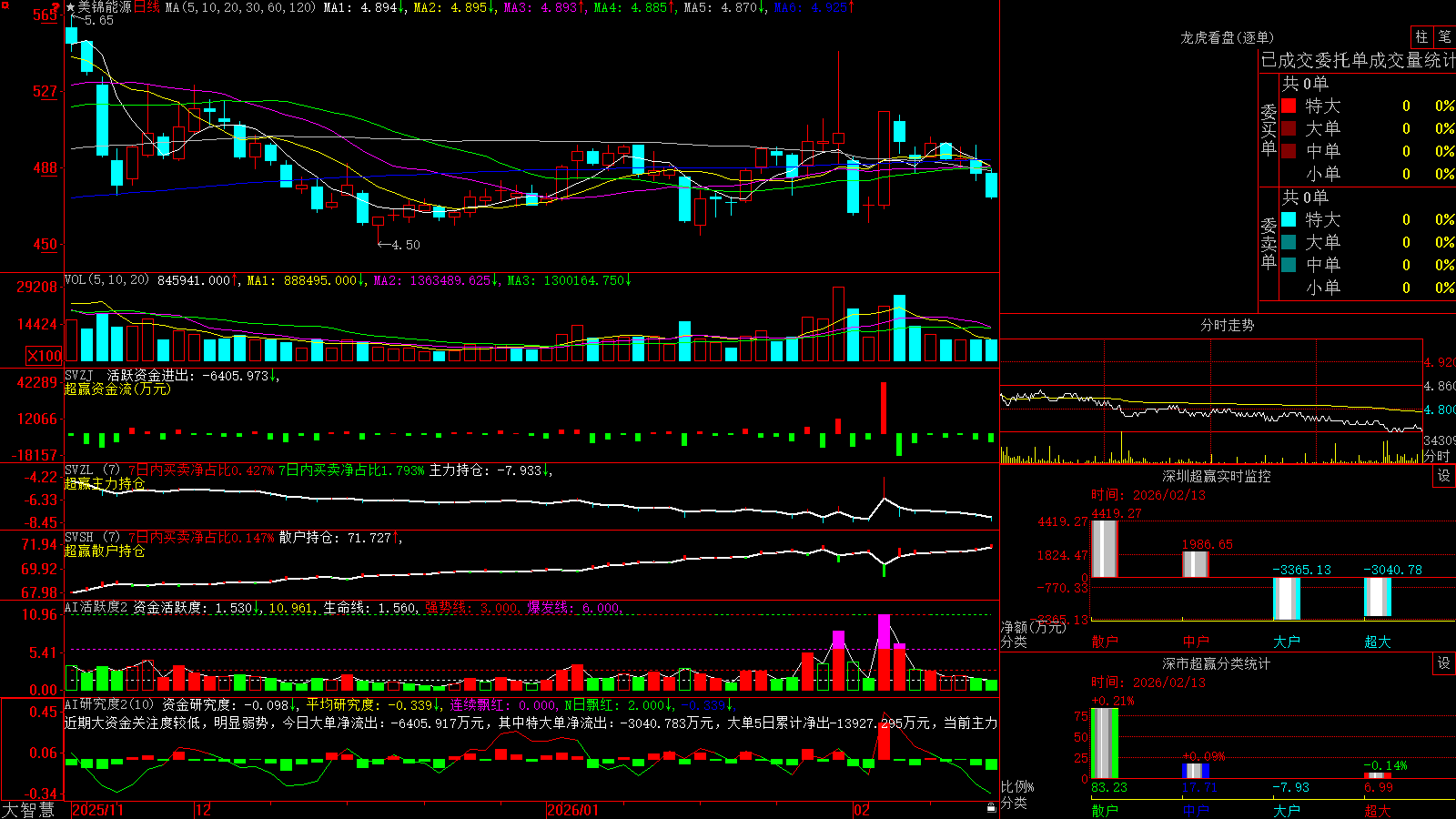1456x819 pixels.
Task: Click the 大智慧 logo in the bottom-left corner
Action: (28, 810)
